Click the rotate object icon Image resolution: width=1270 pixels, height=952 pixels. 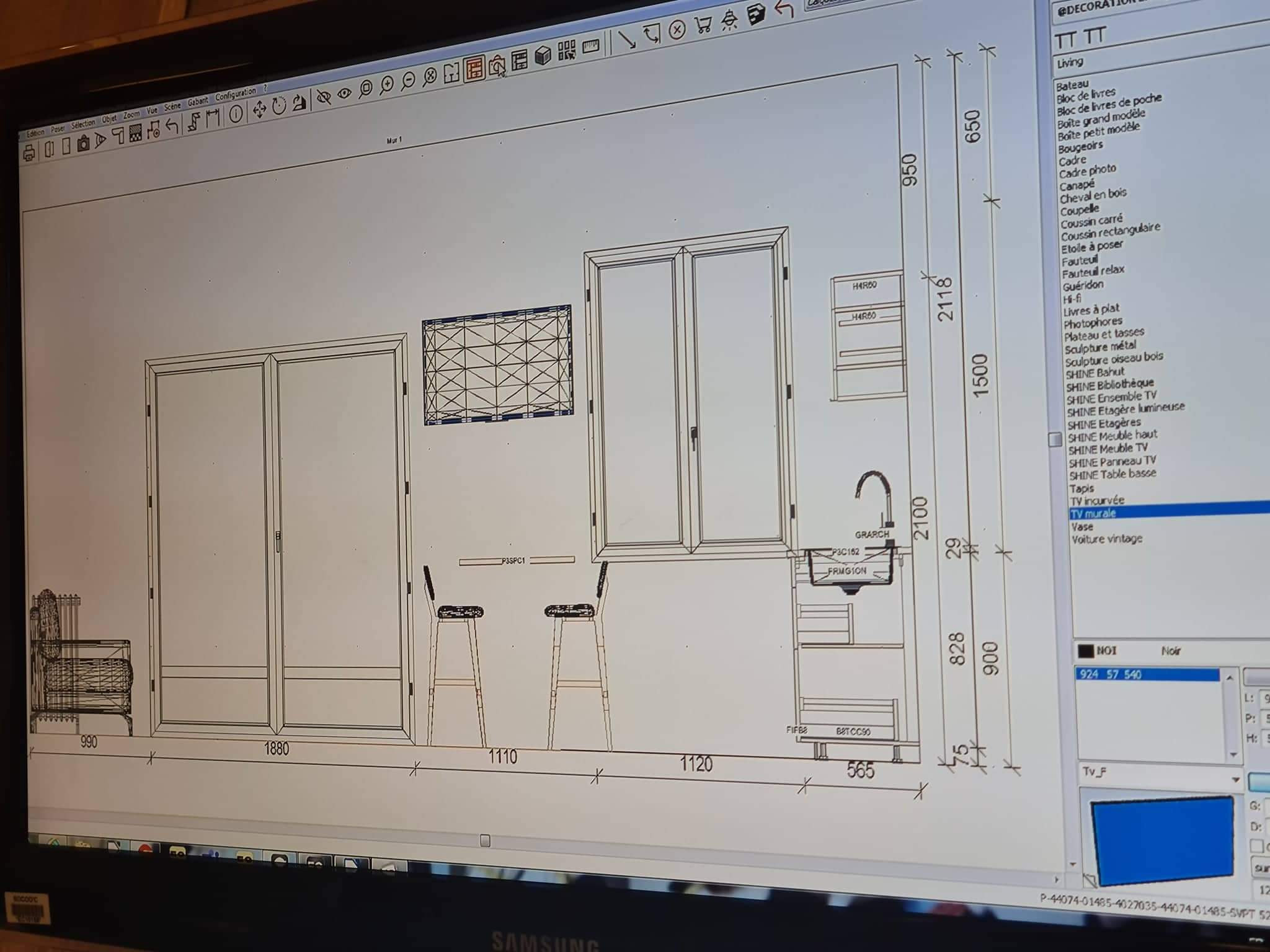tap(279, 106)
